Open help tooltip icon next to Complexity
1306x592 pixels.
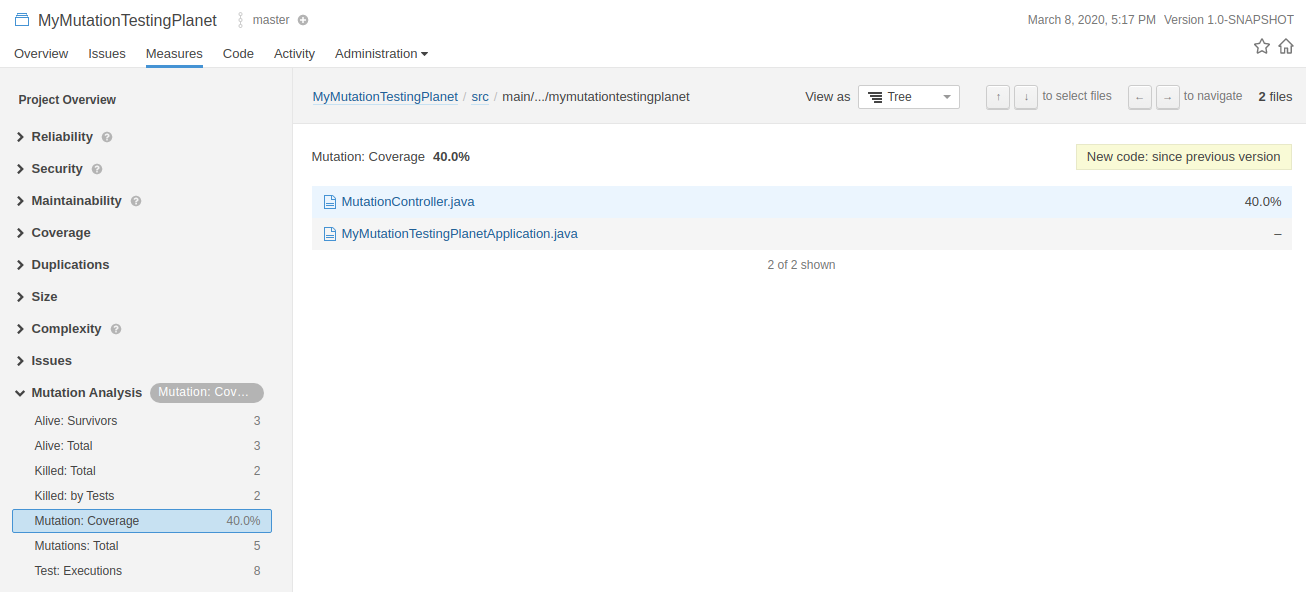tap(116, 329)
